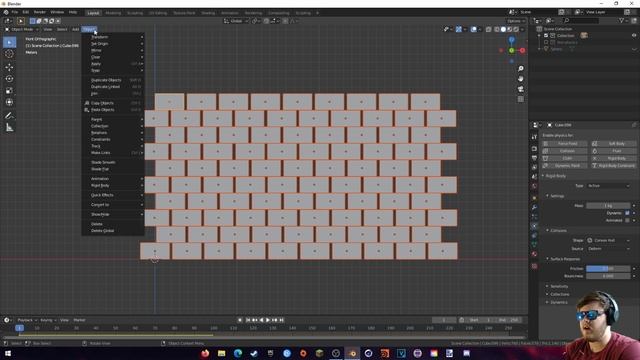Click the Soft Body physics button
640x360 pixels.
click(613, 144)
